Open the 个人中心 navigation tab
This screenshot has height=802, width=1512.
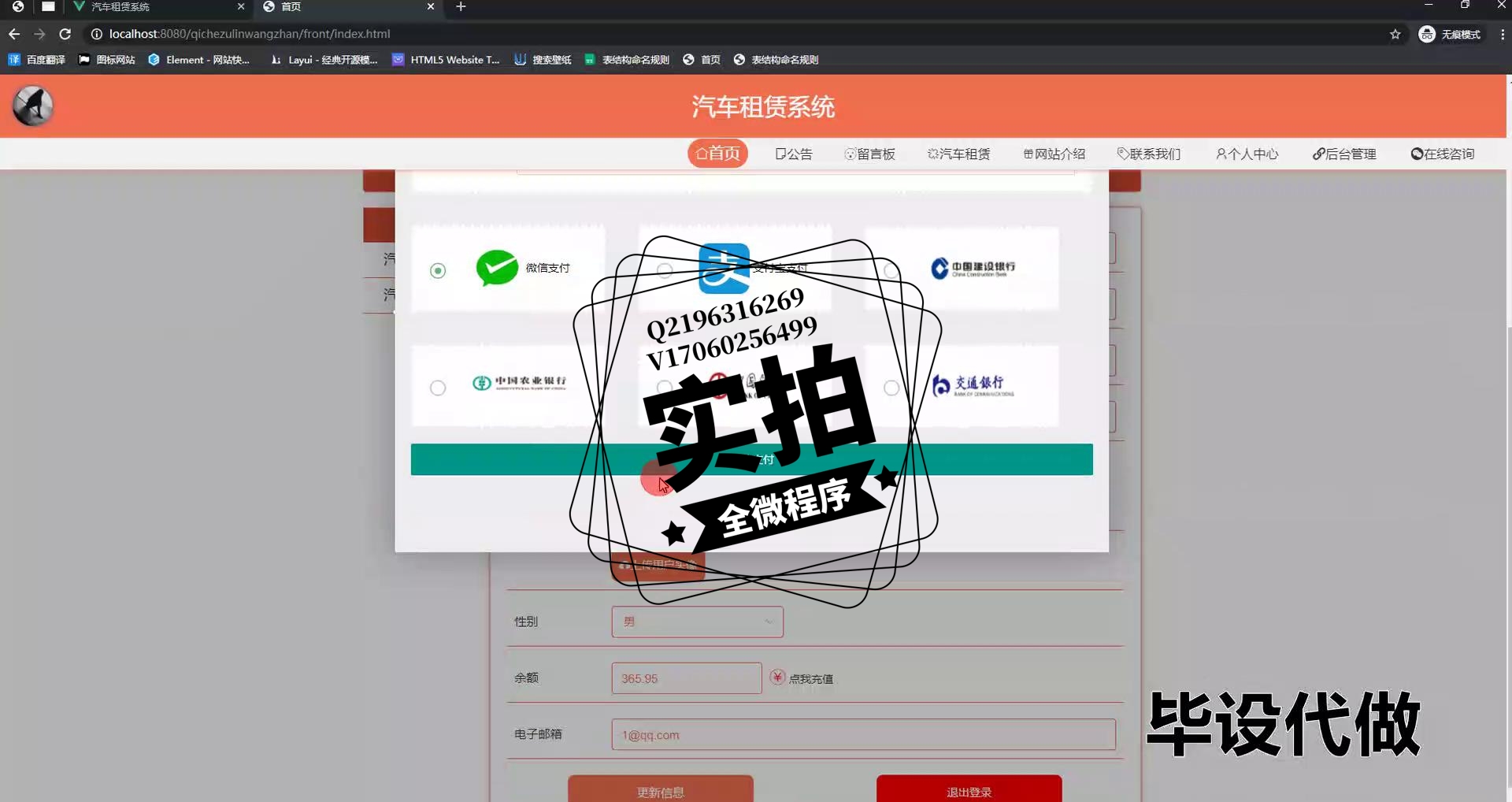click(1247, 154)
